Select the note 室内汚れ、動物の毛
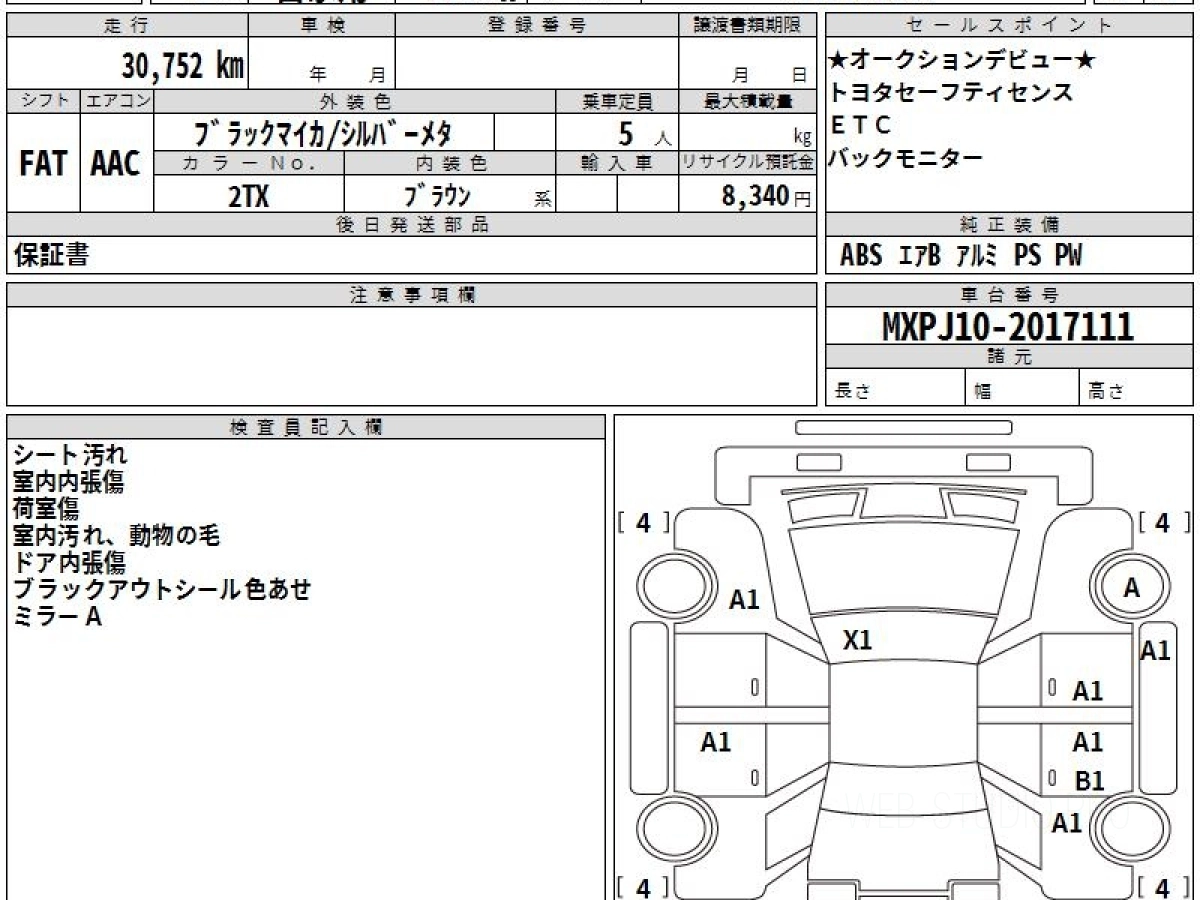The width and height of the screenshot is (1200, 900). coord(116,536)
